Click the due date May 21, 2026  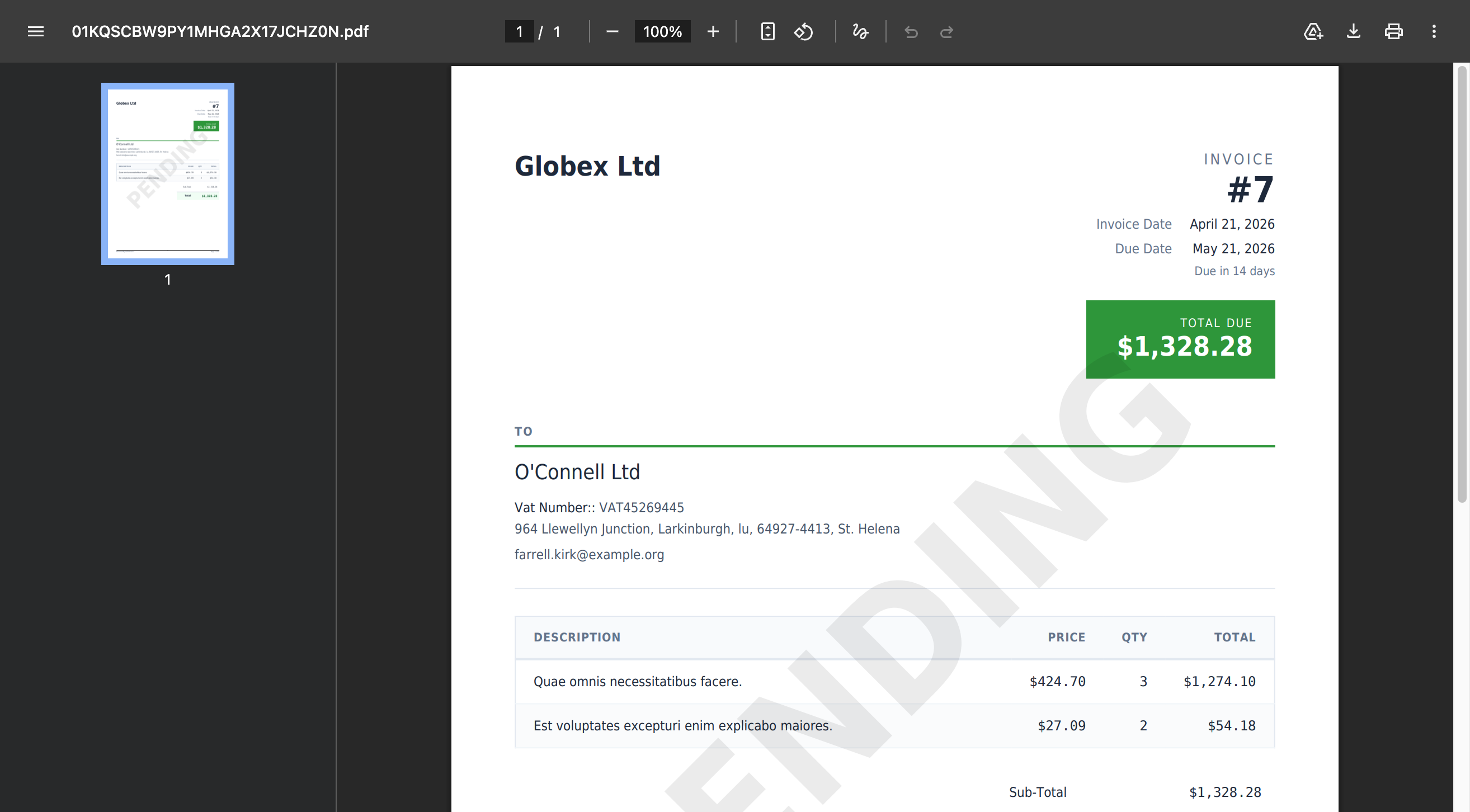[1233, 249]
